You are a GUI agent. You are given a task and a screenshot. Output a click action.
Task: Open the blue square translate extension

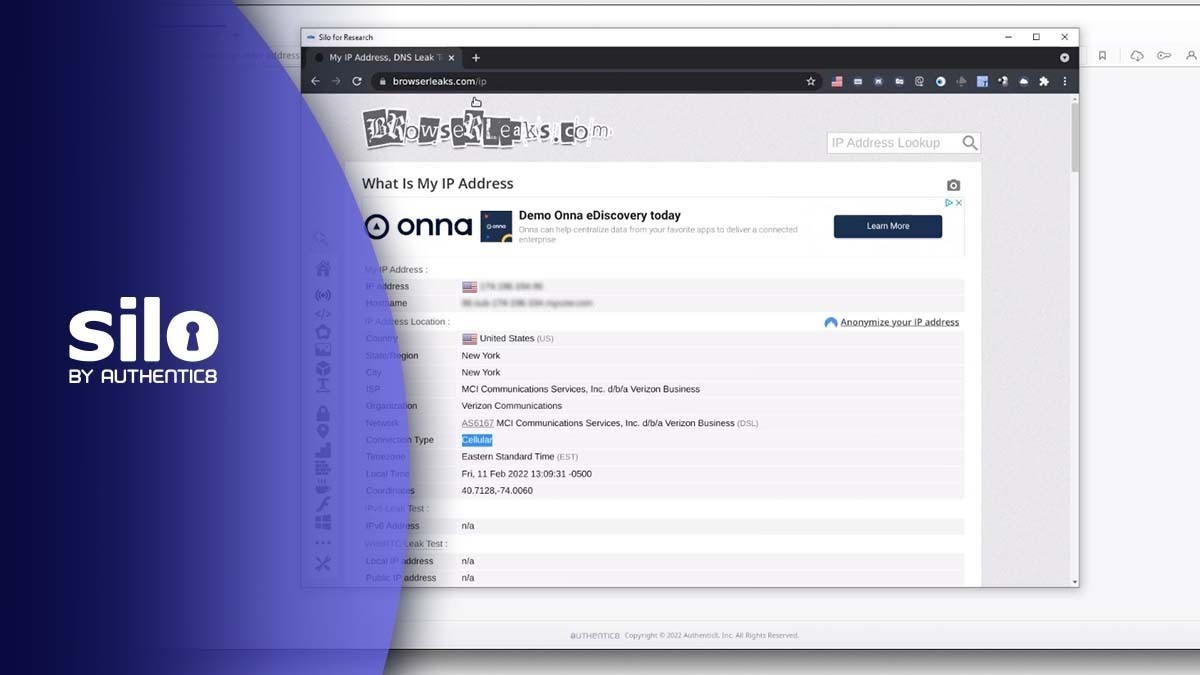tap(982, 82)
